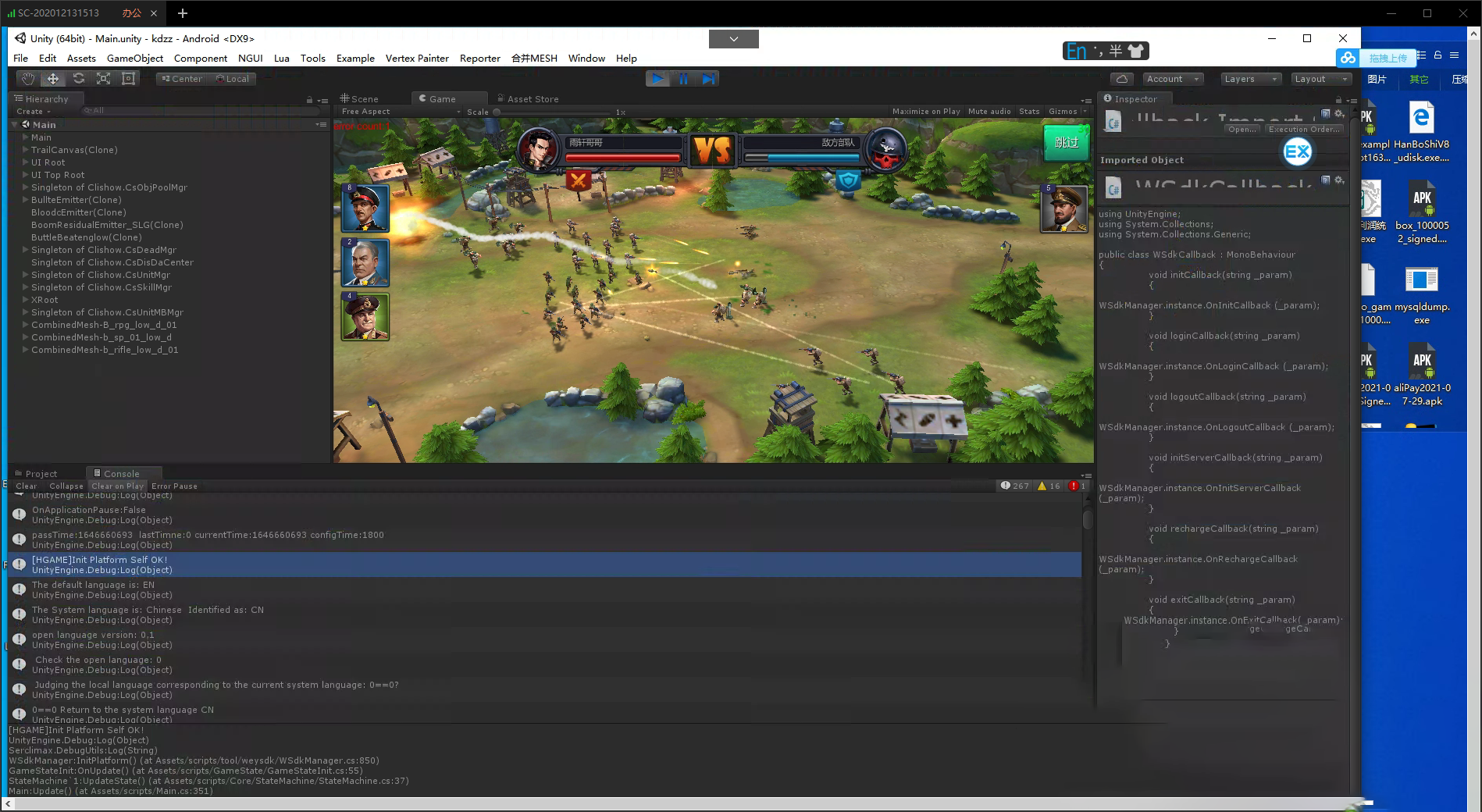Screen dimensions: 1482x812
Task: Open mysqldump.exe desktop icon
Action: pyautogui.click(x=1422, y=295)
